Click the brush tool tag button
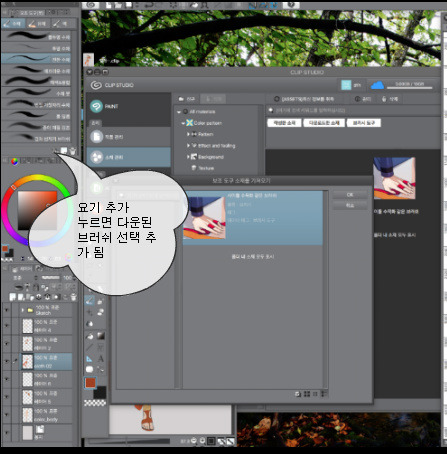The image size is (447, 454). 364,123
